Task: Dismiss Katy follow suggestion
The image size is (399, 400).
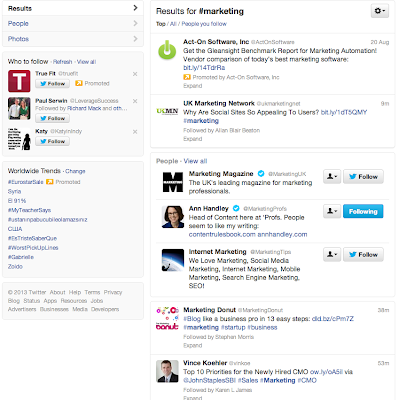Action: 135,132
